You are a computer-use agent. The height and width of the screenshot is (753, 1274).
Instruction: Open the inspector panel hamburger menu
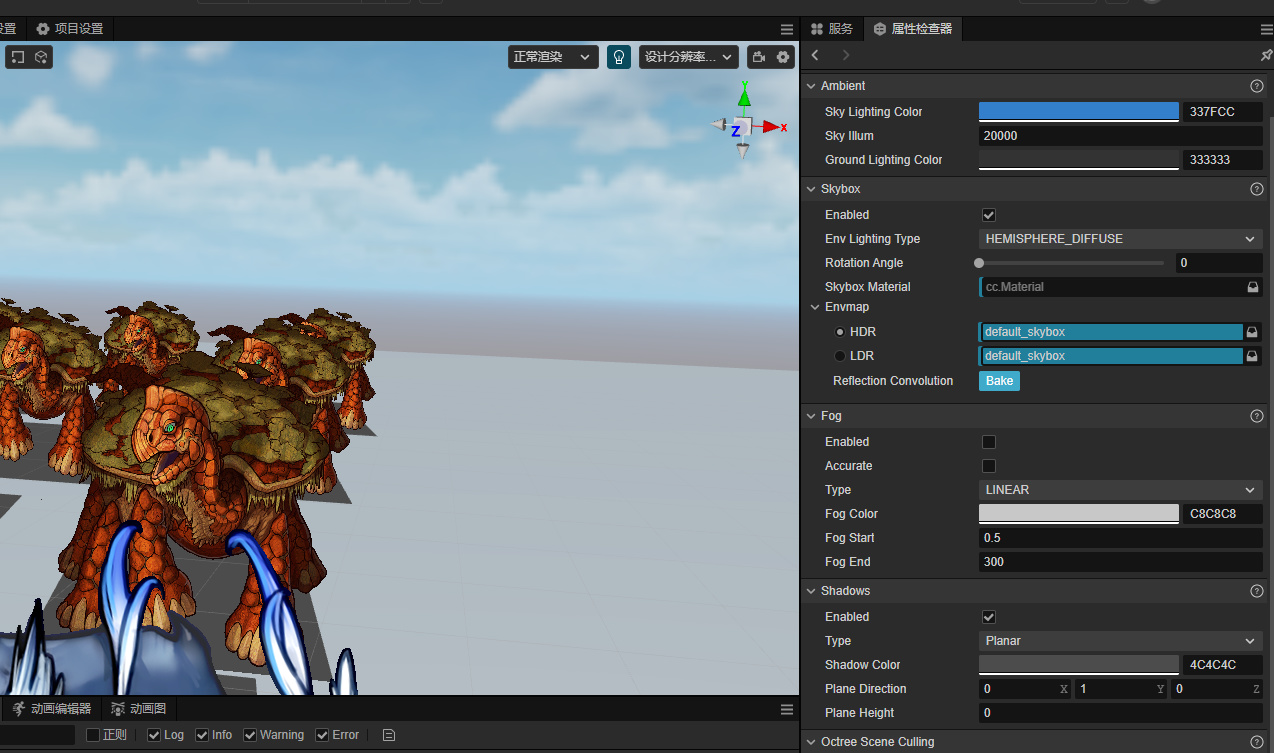coord(1266,29)
